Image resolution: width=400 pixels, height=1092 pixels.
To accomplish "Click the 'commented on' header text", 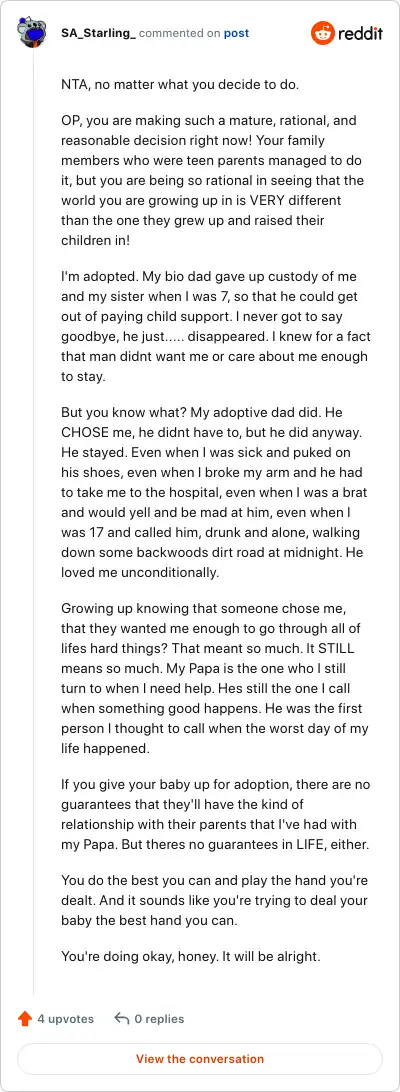I will 180,33.
